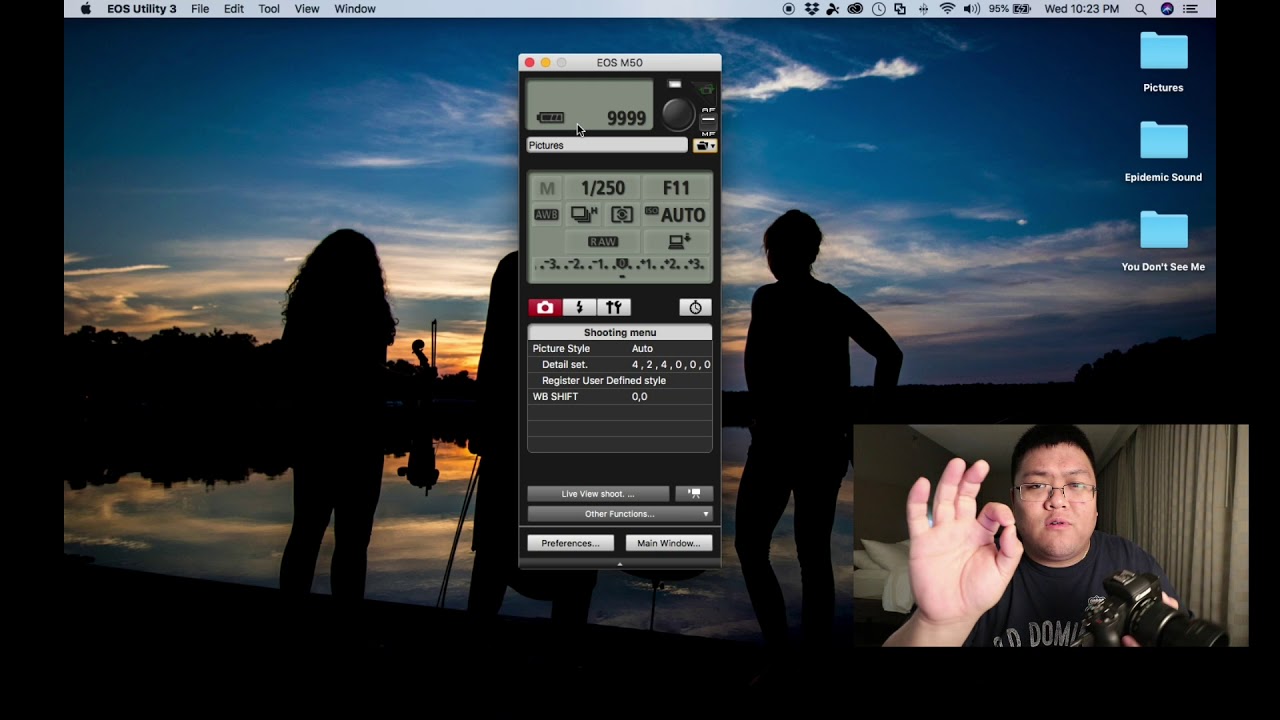Select the You Don't See Me folder
Screen dimensions: 1280x720
1163,241
